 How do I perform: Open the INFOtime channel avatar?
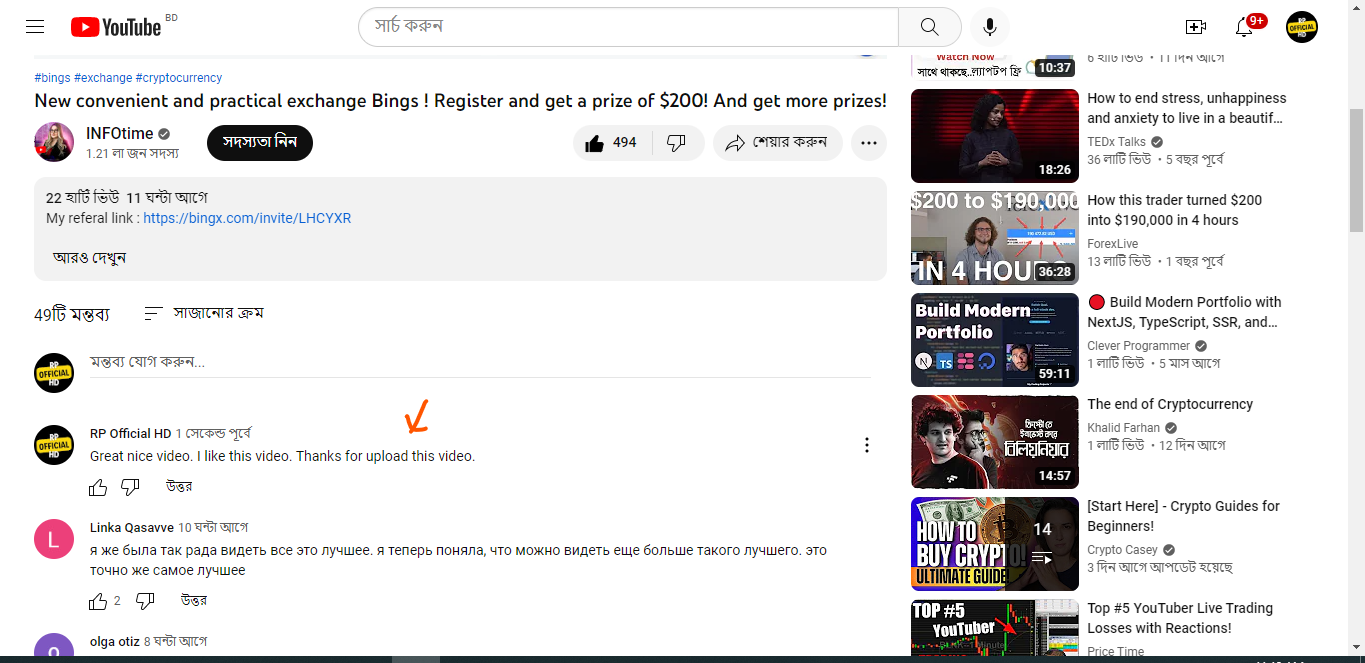coord(54,142)
